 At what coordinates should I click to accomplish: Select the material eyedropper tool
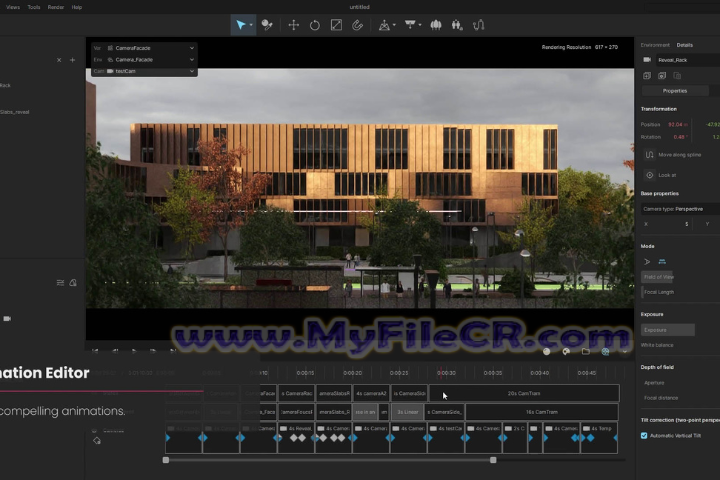[267, 25]
